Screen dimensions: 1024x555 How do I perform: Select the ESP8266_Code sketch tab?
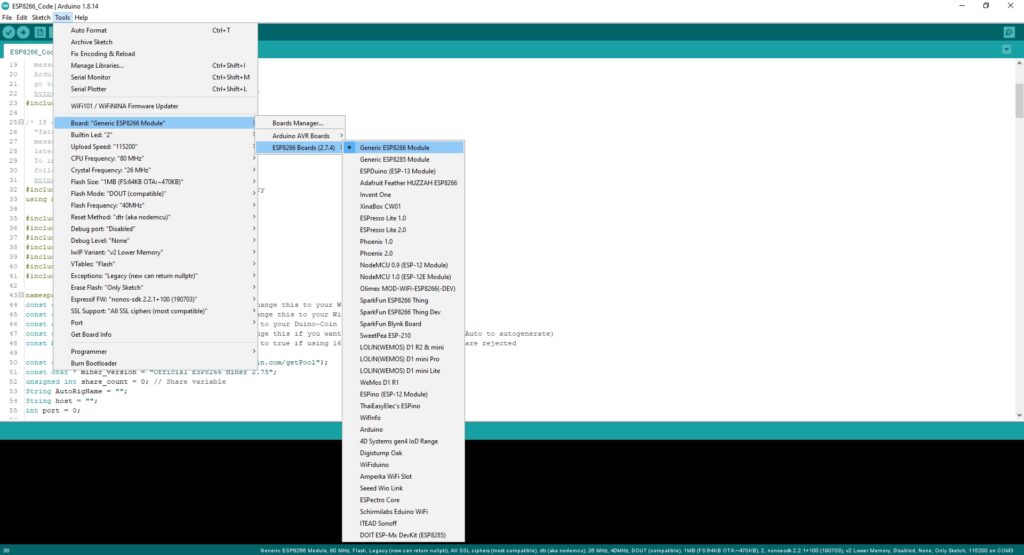point(30,52)
